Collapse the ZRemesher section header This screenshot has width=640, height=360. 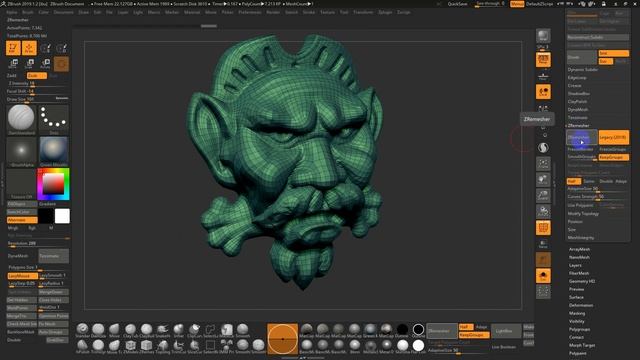tap(578, 125)
